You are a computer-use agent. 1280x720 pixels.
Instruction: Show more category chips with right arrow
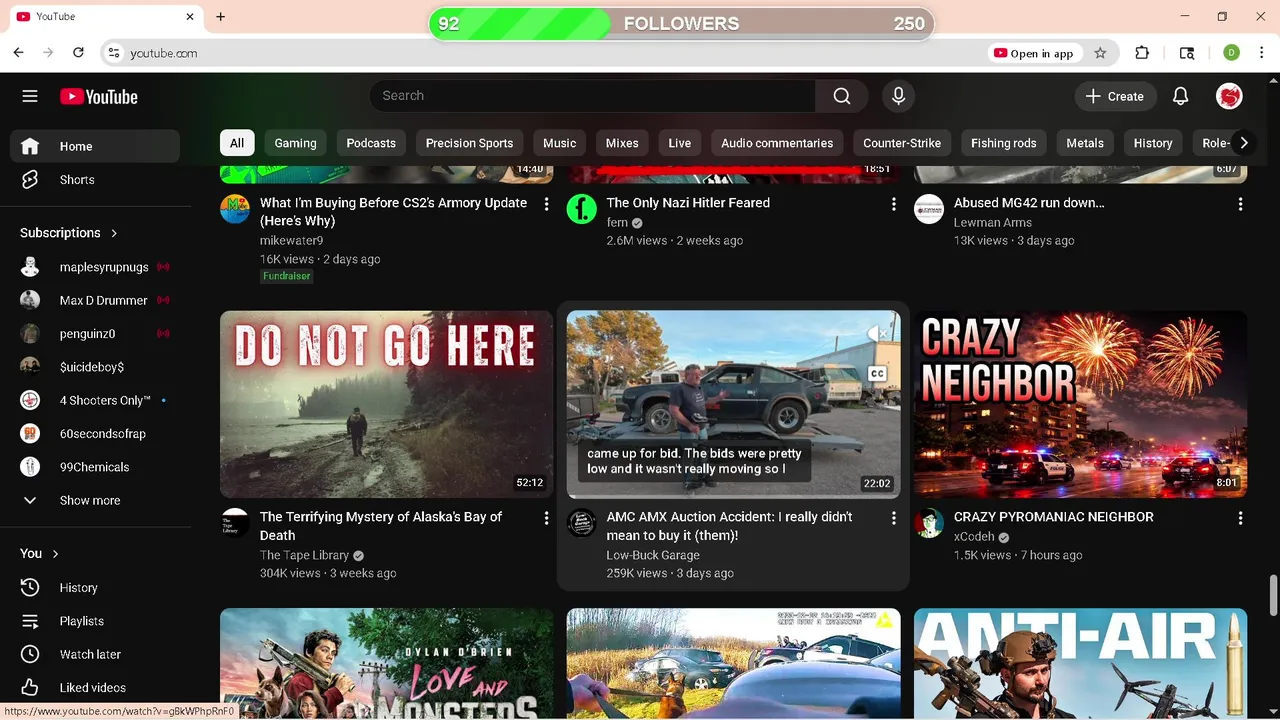tap(1243, 143)
